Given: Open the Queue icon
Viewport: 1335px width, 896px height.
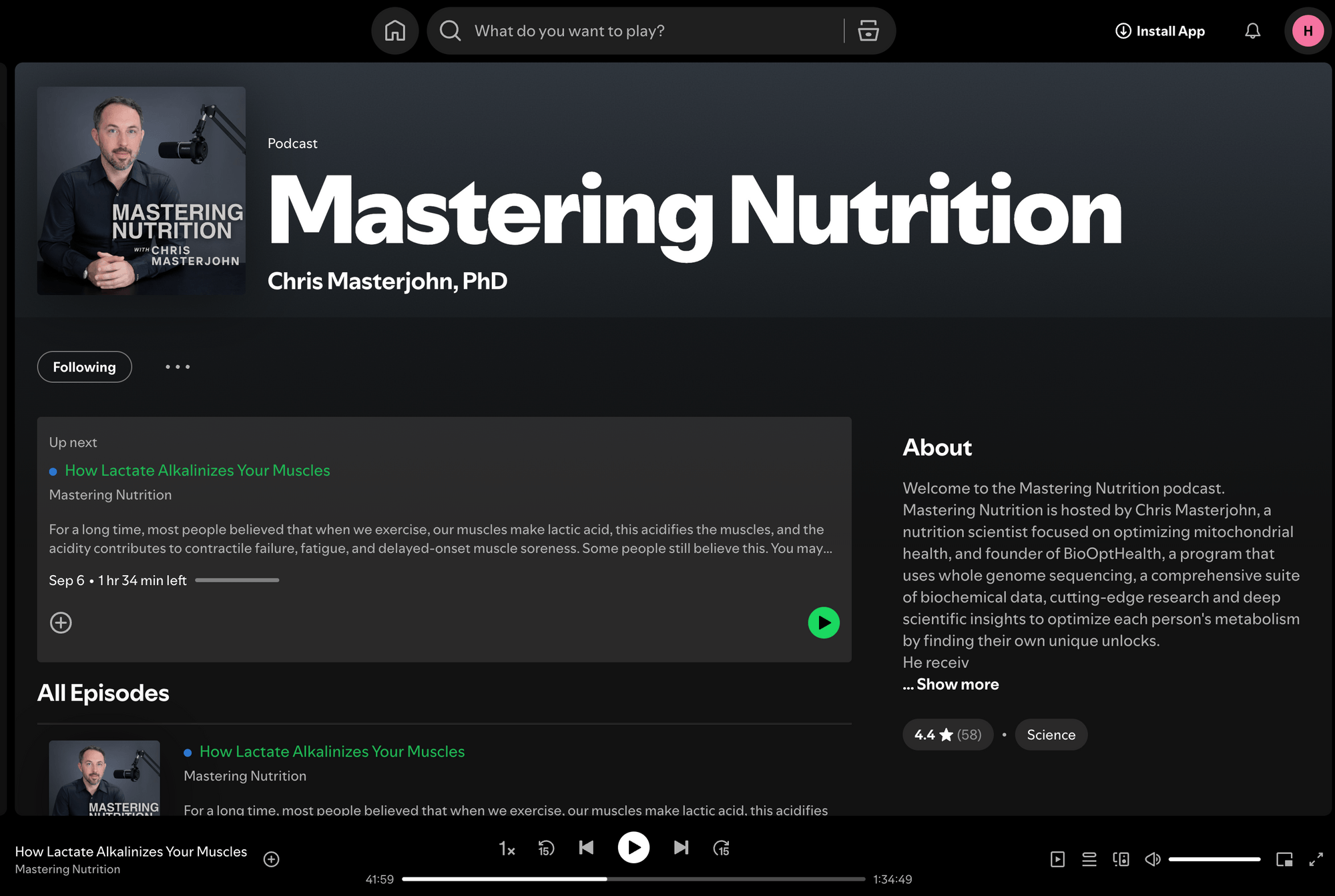Looking at the screenshot, I should tap(1089, 859).
